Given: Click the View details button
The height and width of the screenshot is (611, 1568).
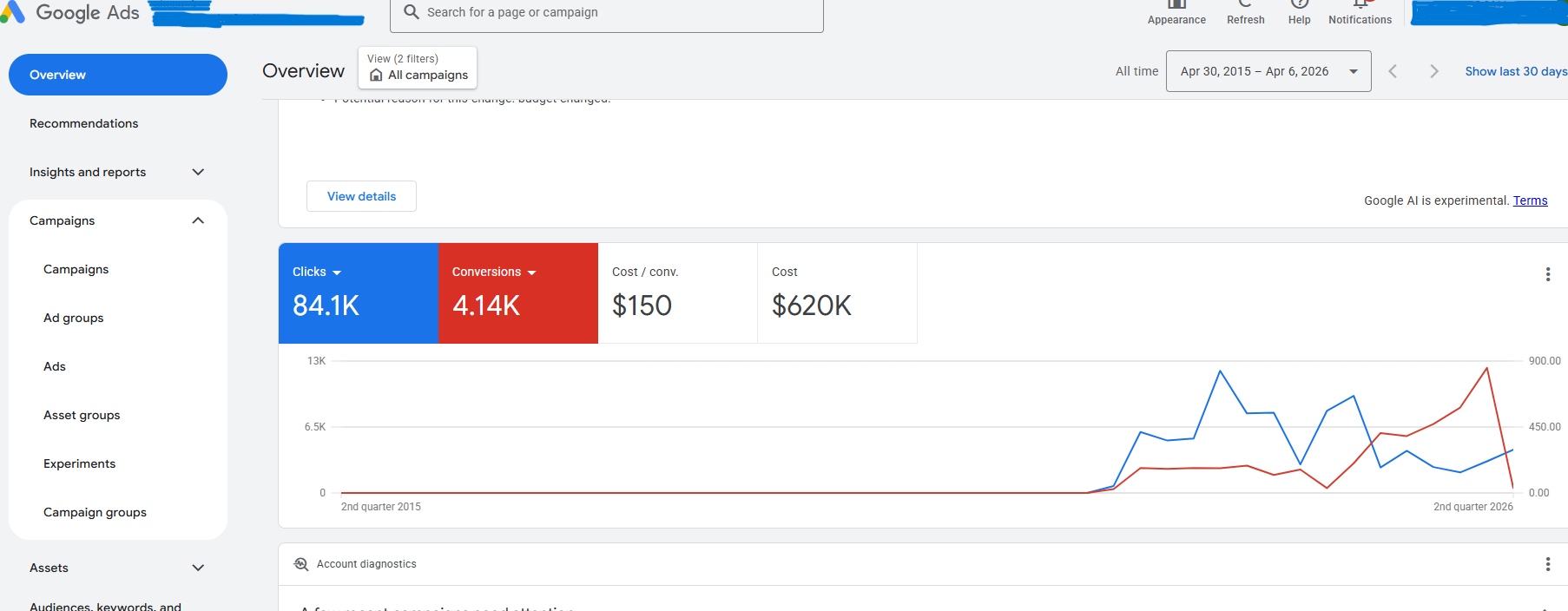Looking at the screenshot, I should 361,196.
